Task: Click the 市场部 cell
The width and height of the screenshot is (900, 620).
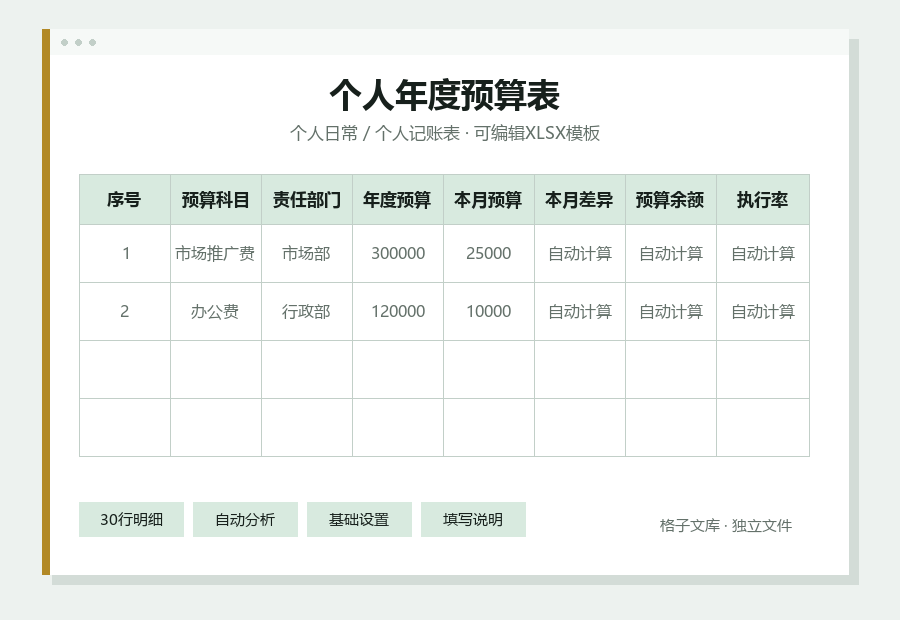Action: (307, 253)
